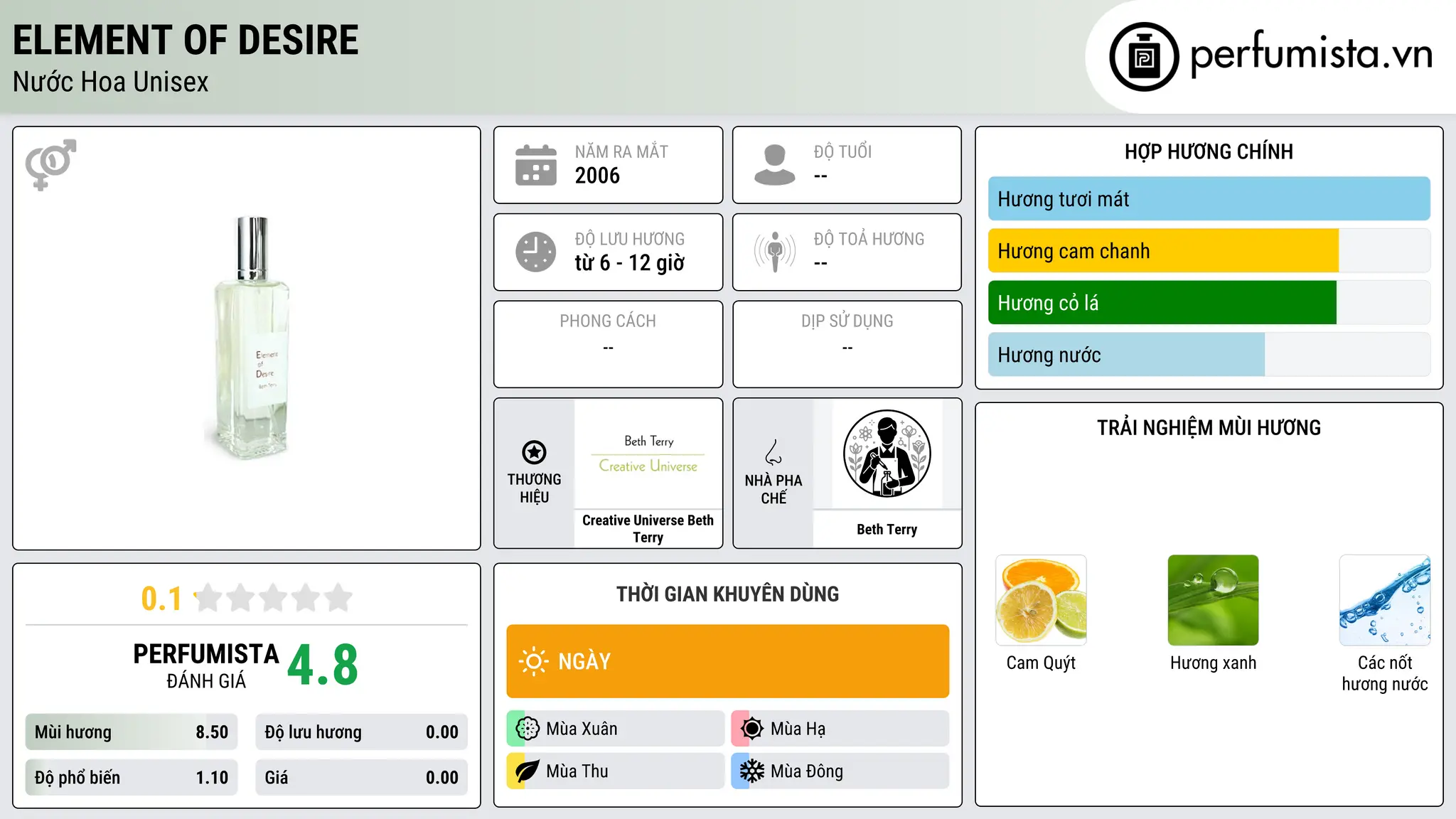Click the ĐỘ TUỔI label
Screen dimensions: 1456x819
click(x=842, y=152)
